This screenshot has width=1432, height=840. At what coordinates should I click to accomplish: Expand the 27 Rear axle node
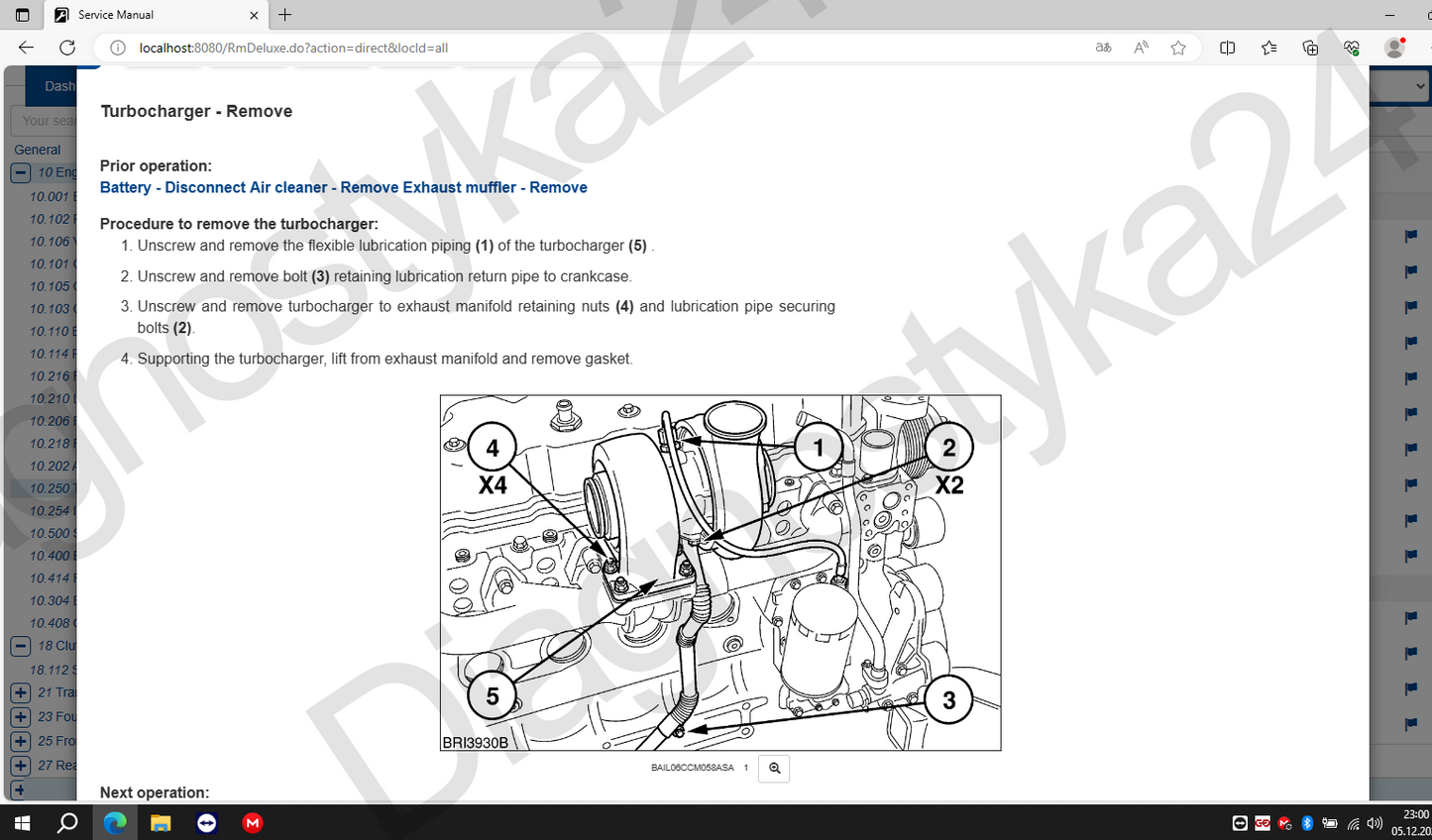[x=20, y=766]
